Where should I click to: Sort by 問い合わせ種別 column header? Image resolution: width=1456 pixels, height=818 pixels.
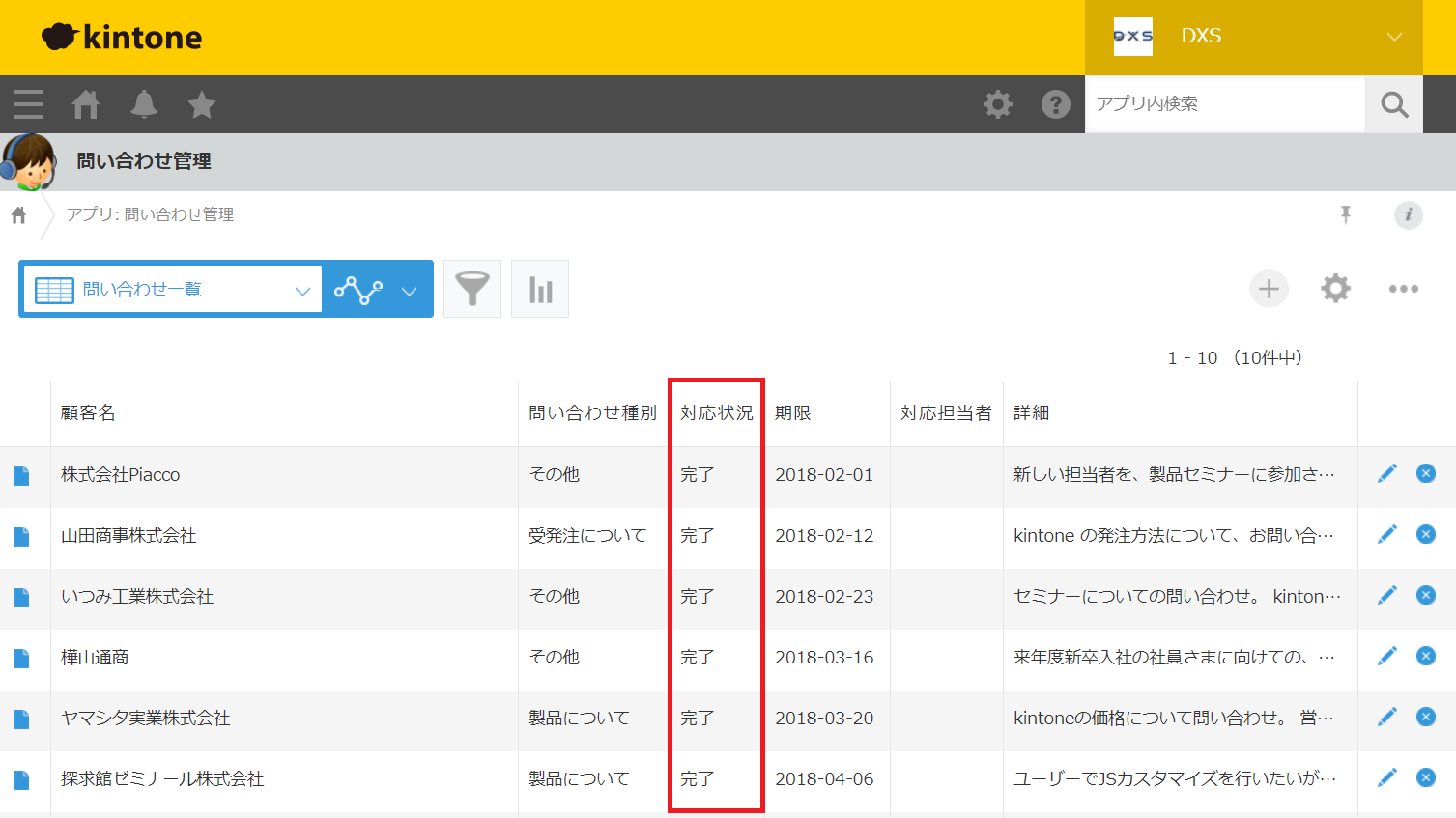(593, 413)
